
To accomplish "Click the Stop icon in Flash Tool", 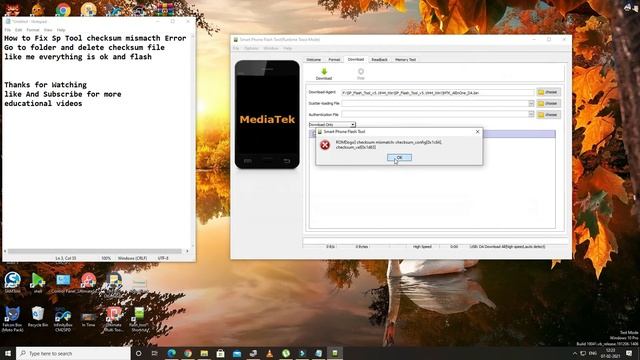I will 361,73.
